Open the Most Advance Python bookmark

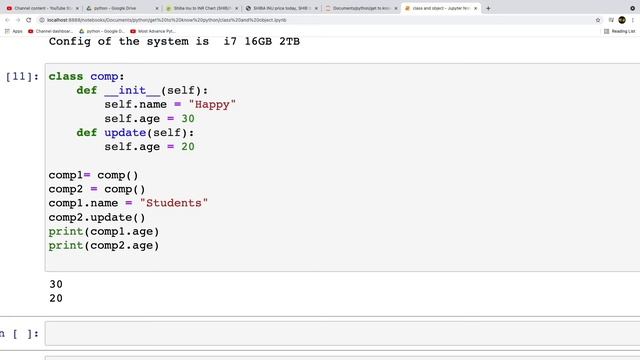coord(153,31)
